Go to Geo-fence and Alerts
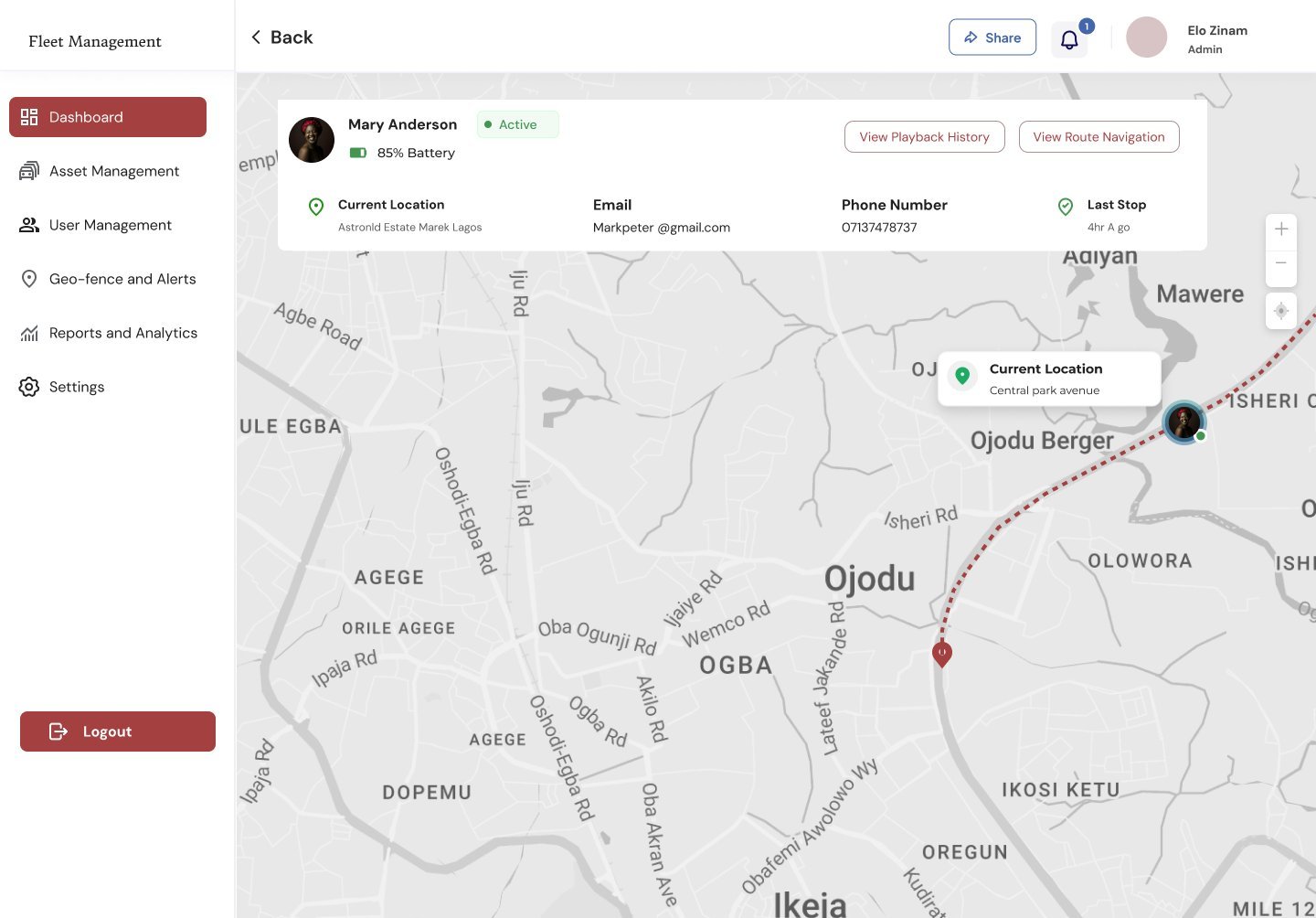The width and height of the screenshot is (1316, 918). 108,279
